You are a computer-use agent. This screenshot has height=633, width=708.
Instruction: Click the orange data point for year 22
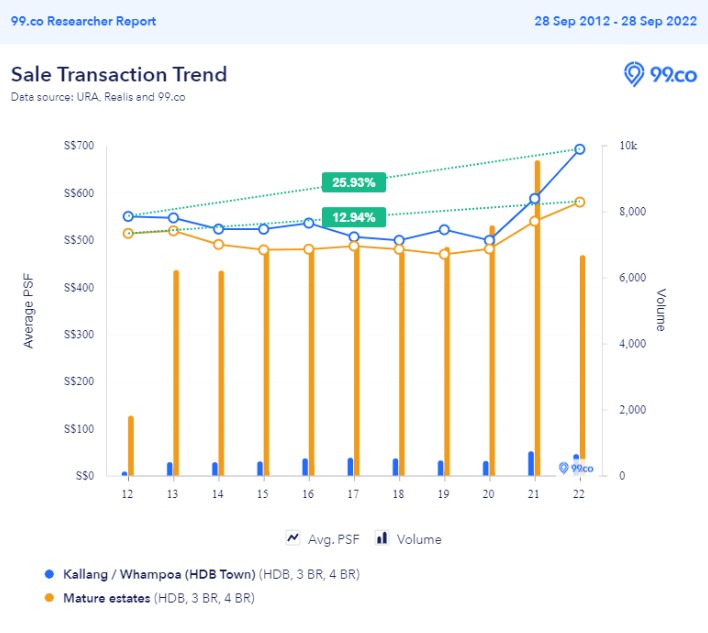point(579,203)
